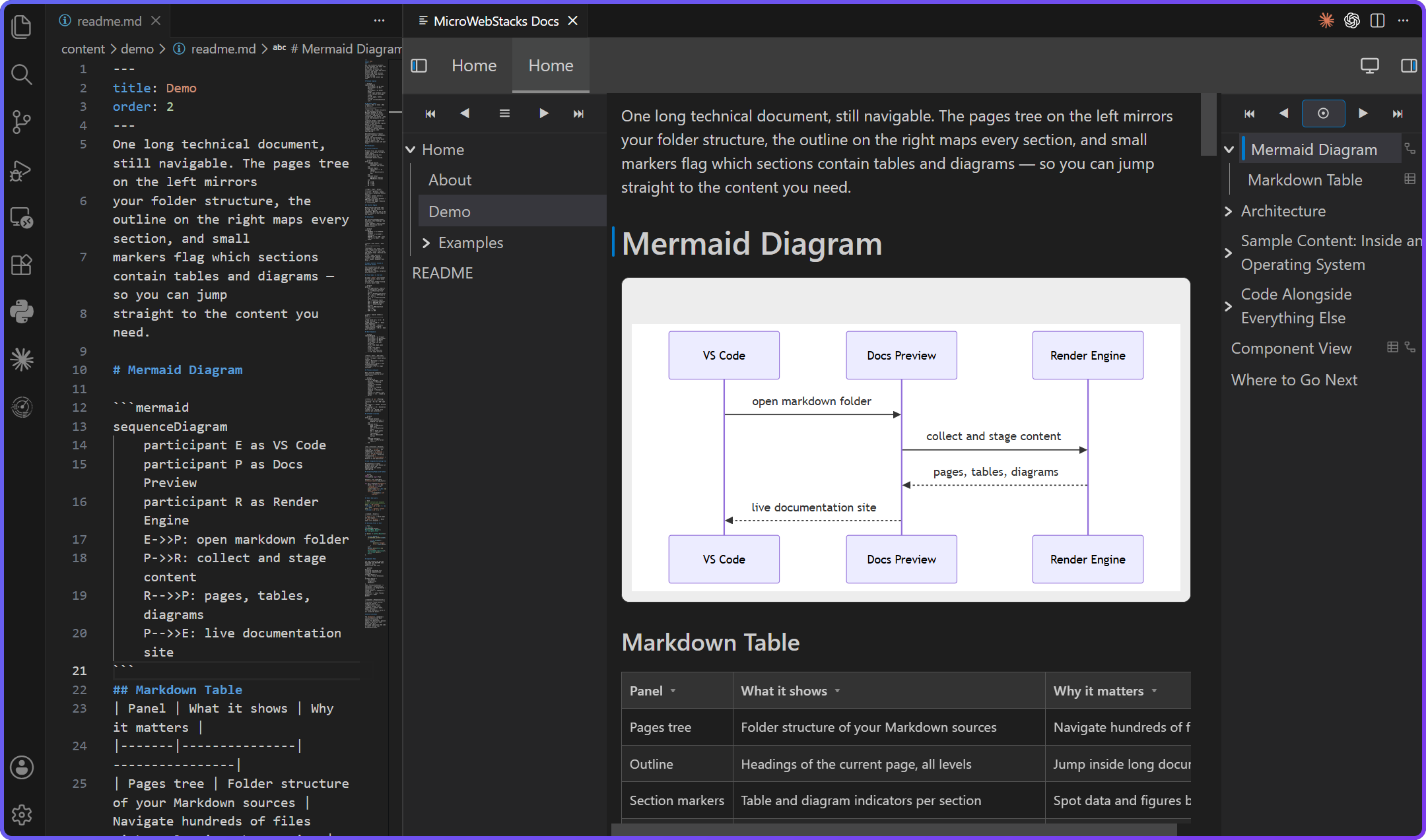Image resolution: width=1426 pixels, height=840 pixels.
Task: Click the docs preview vertical scrollbar thumb
Action: [1208, 124]
